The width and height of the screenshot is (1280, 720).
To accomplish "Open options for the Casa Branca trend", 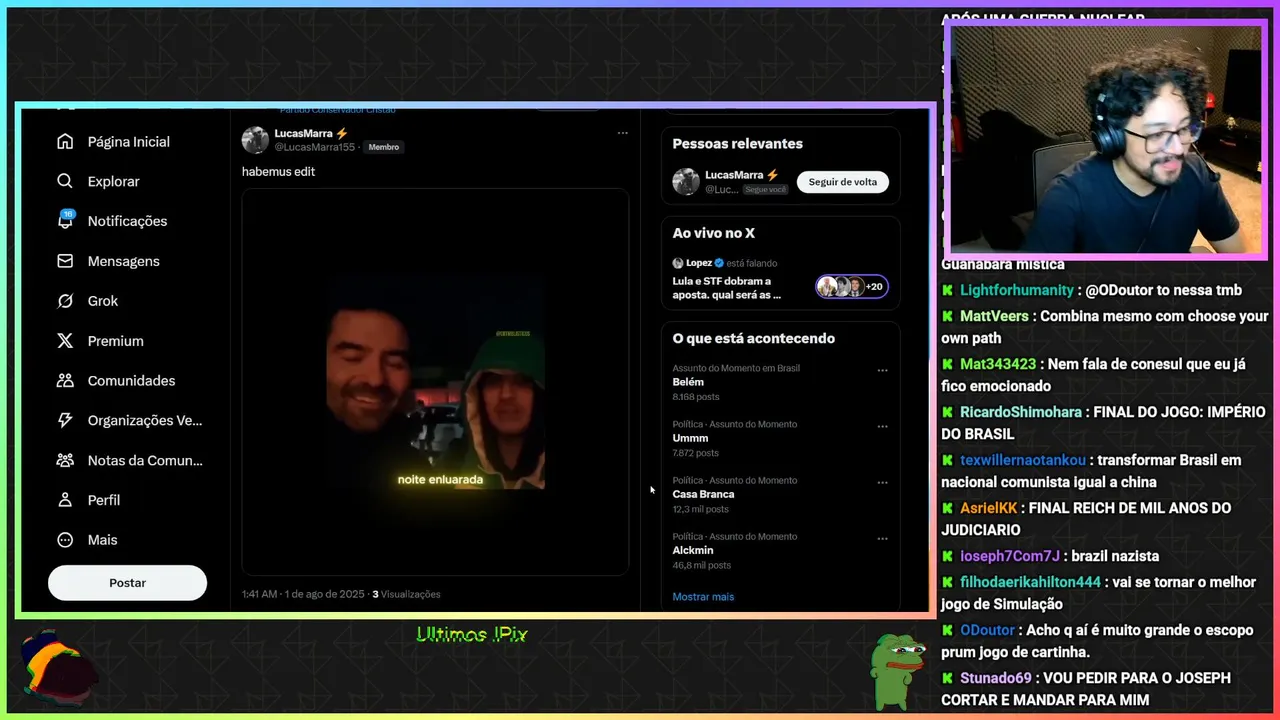I will (x=882, y=482).
